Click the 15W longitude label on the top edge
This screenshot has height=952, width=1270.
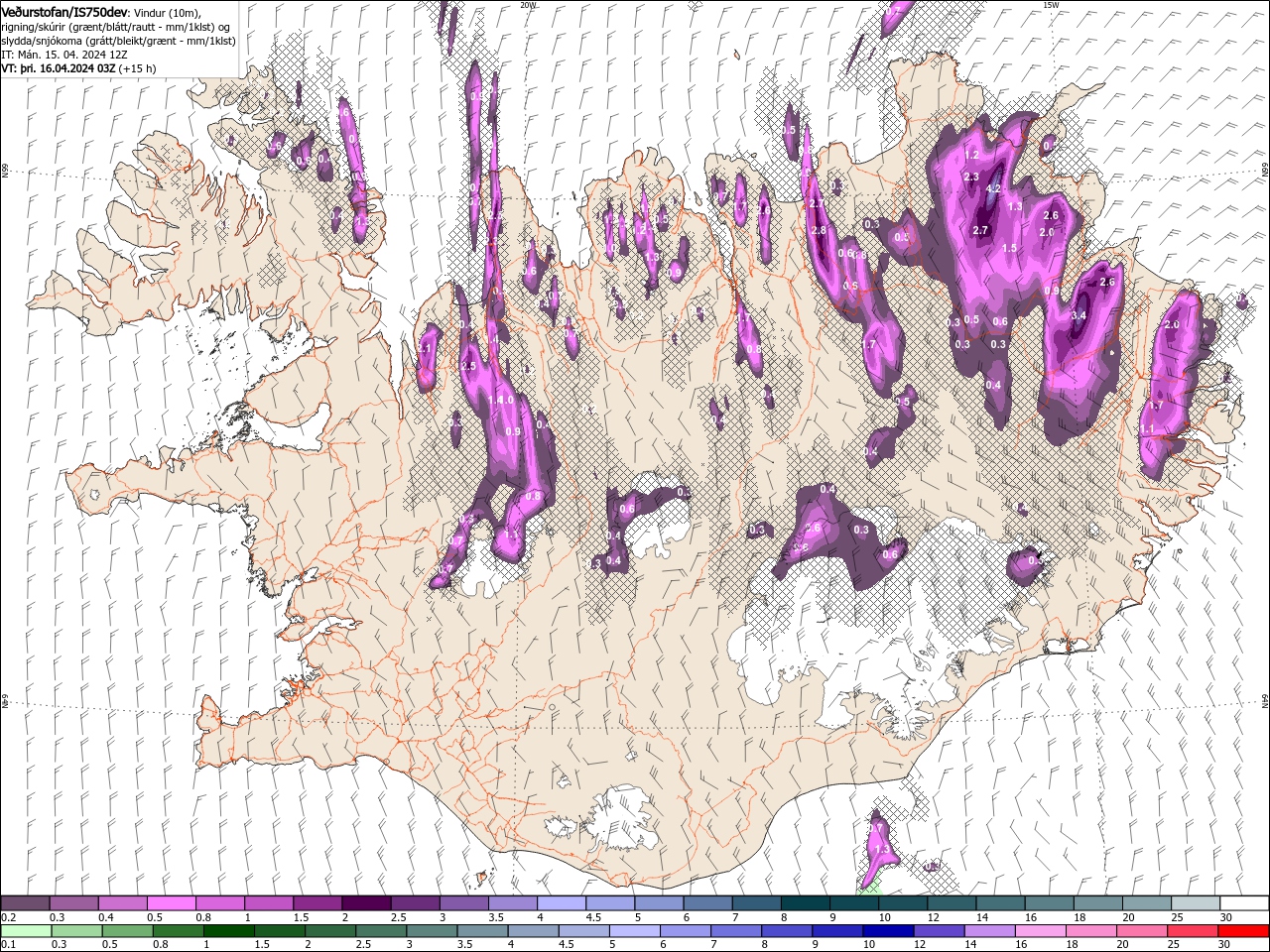coord(1051,5)
